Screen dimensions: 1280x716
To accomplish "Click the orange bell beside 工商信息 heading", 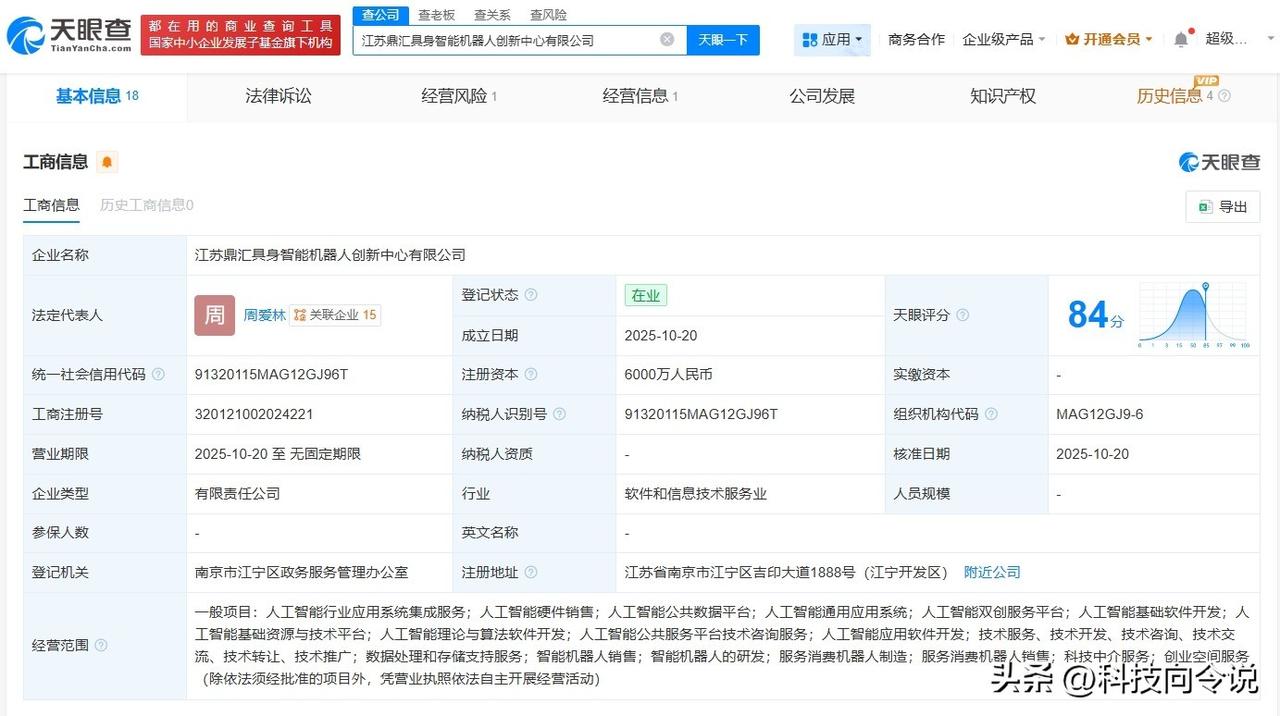I will pos(107,161).
